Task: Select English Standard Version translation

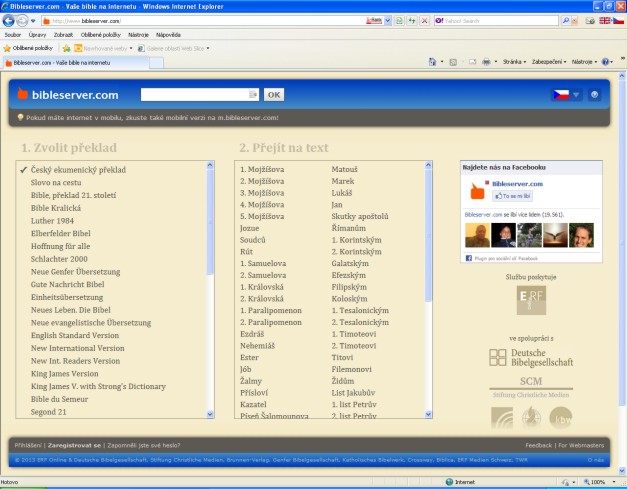Action: pos(75,335)
